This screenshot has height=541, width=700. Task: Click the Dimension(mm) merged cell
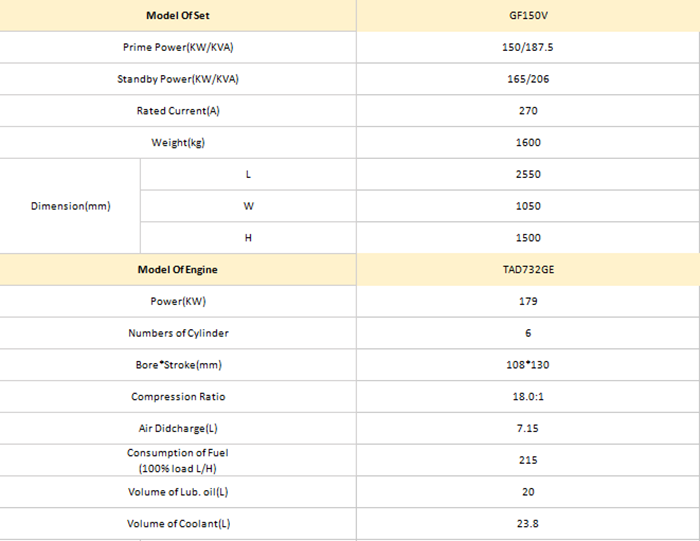[70, 206]
